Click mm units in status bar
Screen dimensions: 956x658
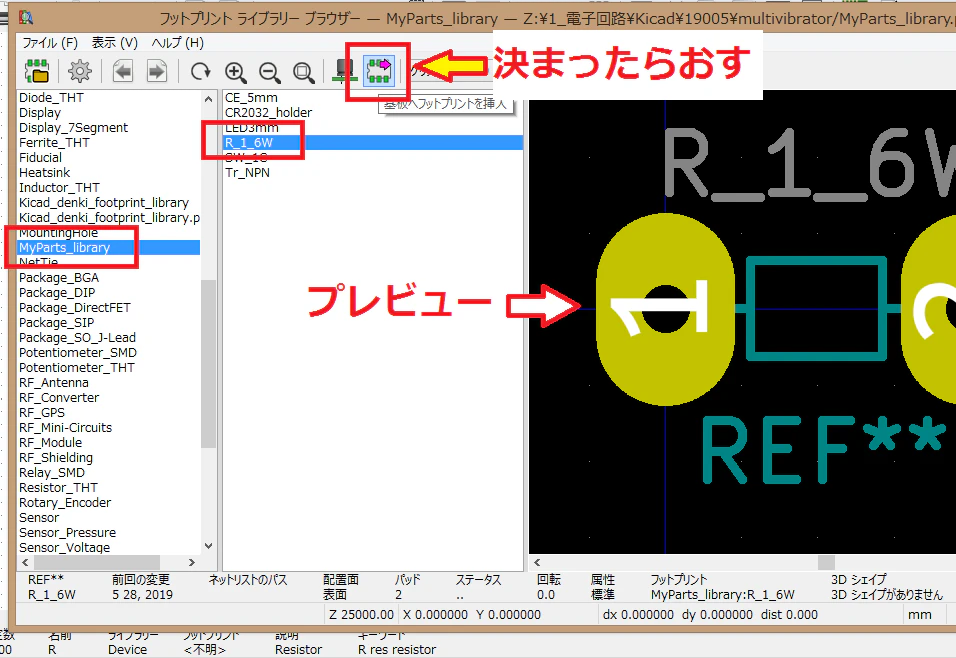pyautogui.click(x=919, y=615)
